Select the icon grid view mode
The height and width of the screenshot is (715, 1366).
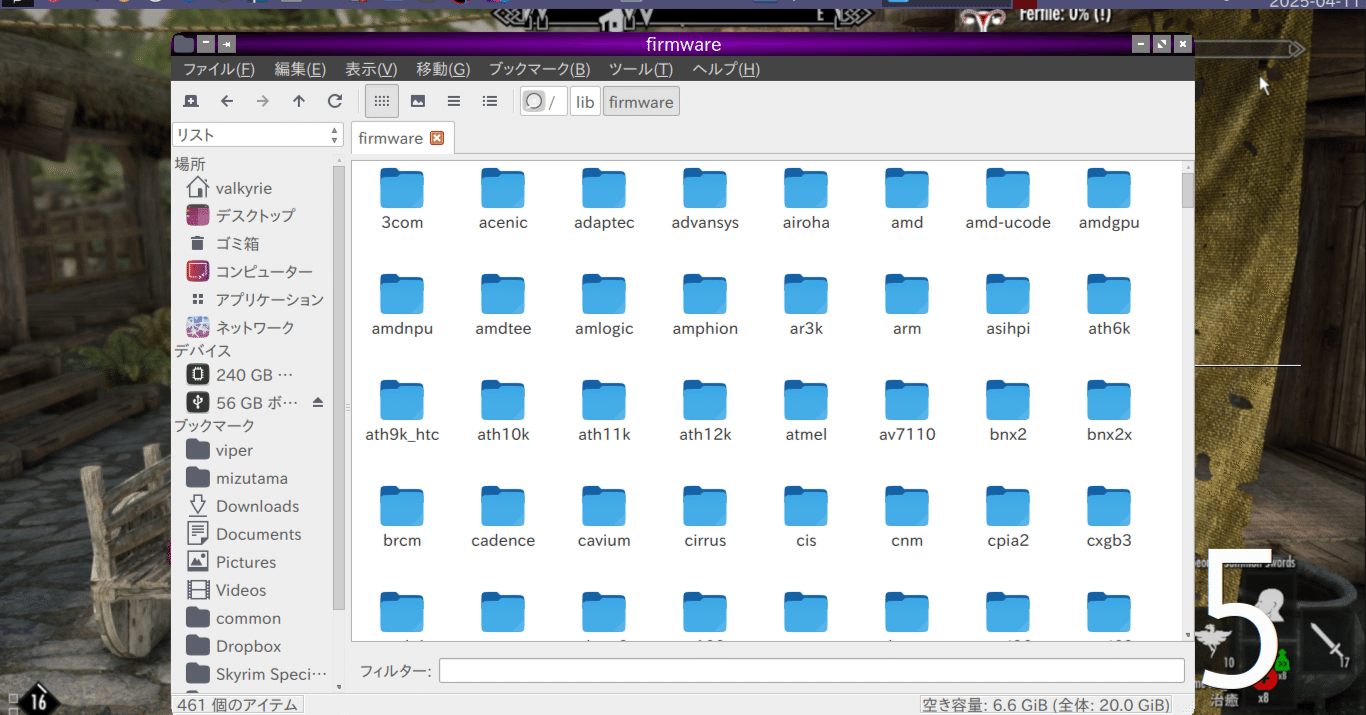click(381, 101)
